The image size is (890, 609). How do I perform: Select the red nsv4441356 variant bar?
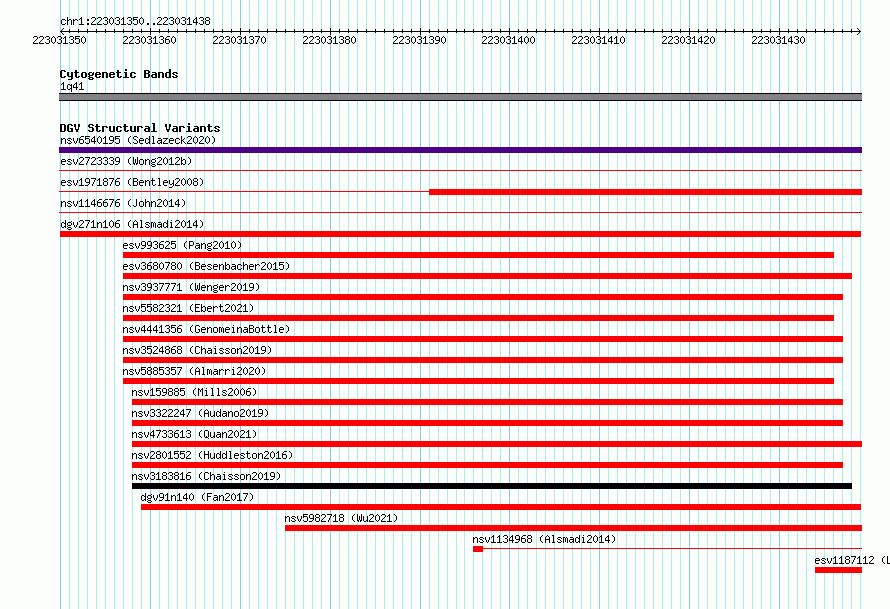click(x=483, y=339)
